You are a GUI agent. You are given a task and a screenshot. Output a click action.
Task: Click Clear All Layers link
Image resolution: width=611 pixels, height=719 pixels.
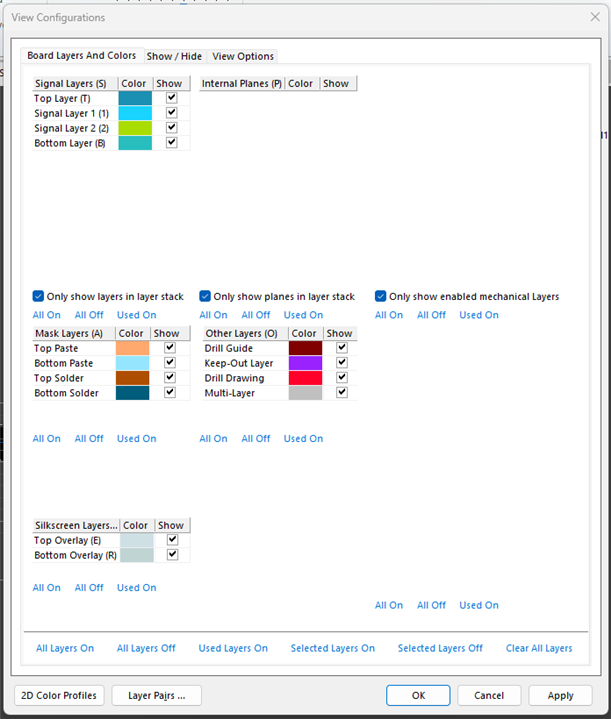539,648
